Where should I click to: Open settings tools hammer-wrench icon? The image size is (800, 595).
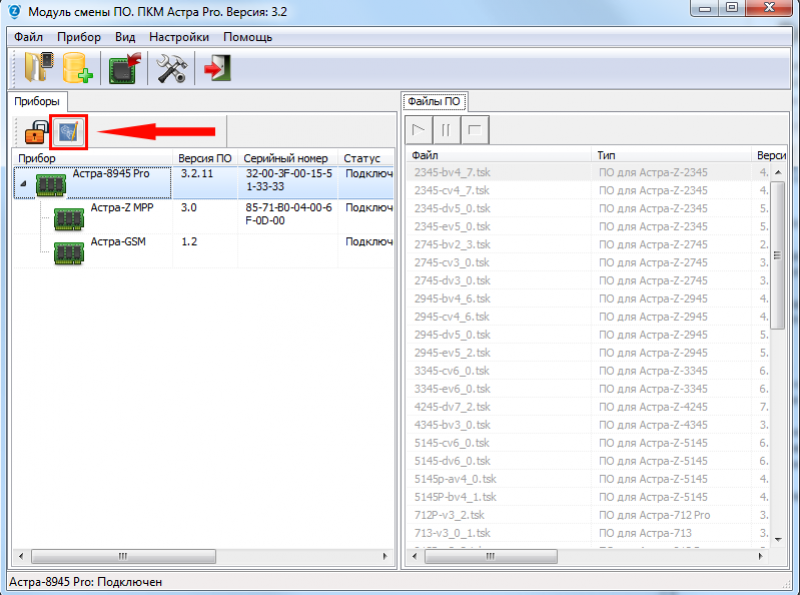pyautogui.click(x=171, y=68)
